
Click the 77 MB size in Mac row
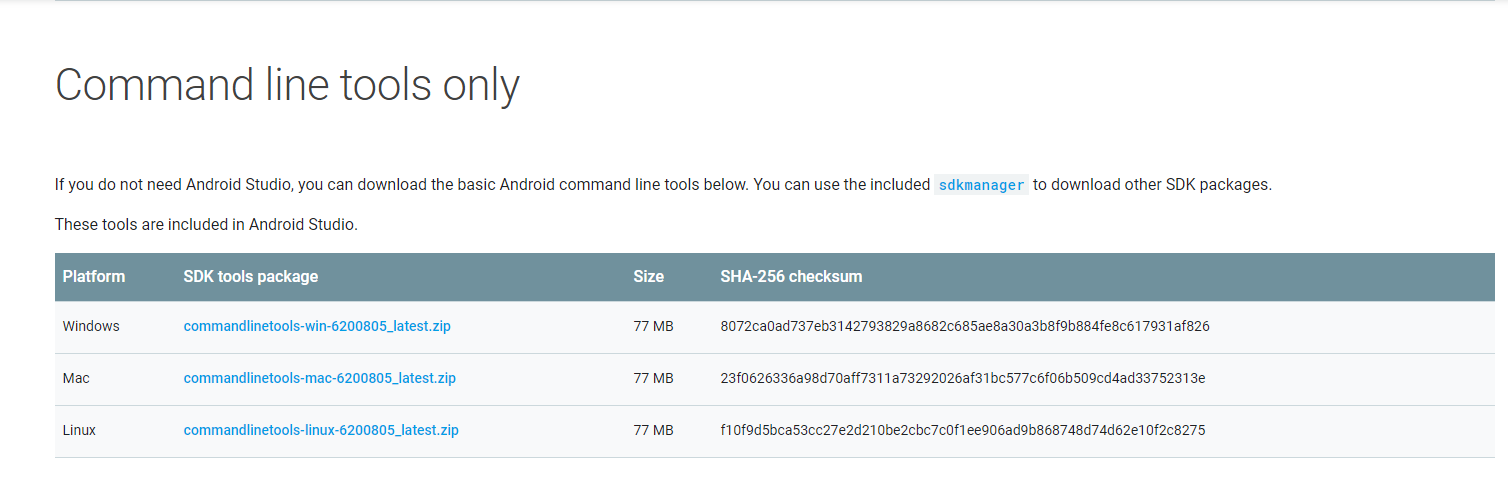click(x=653, y=378)
